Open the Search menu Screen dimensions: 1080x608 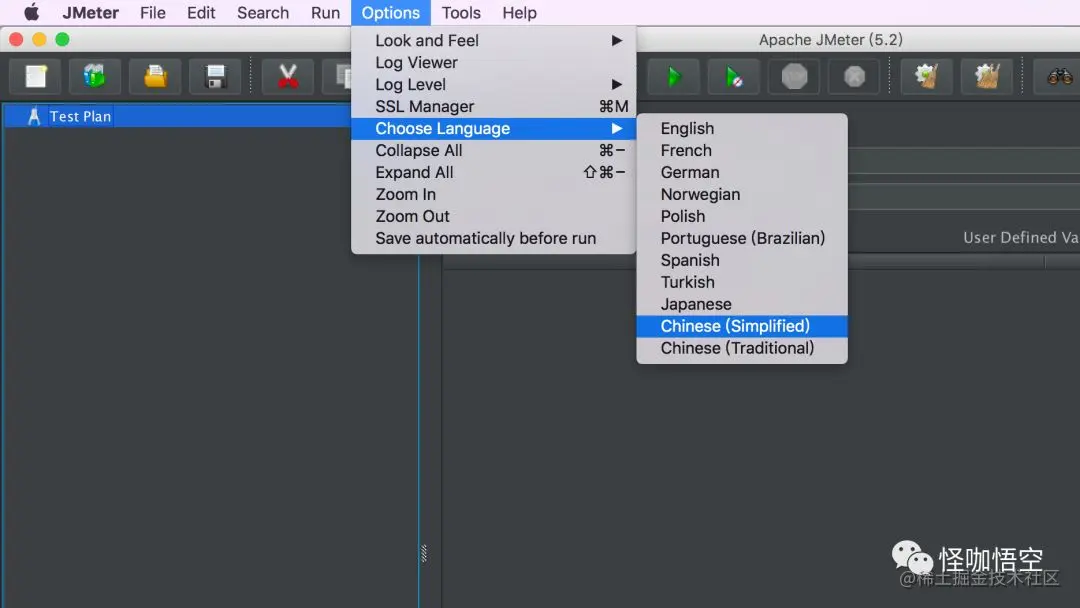pos(262,12)
